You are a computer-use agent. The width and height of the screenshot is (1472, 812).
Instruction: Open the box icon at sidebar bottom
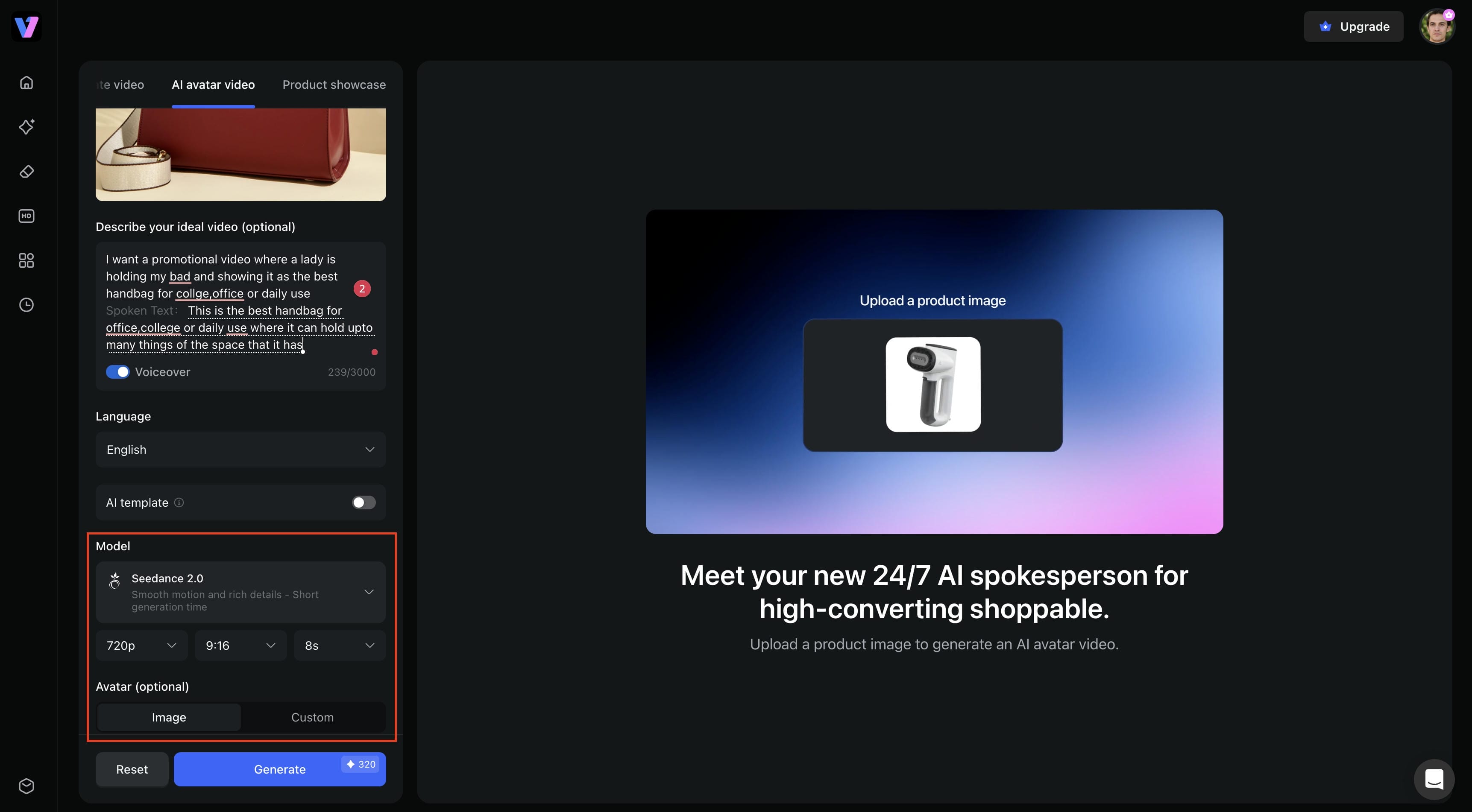[26, 786]
